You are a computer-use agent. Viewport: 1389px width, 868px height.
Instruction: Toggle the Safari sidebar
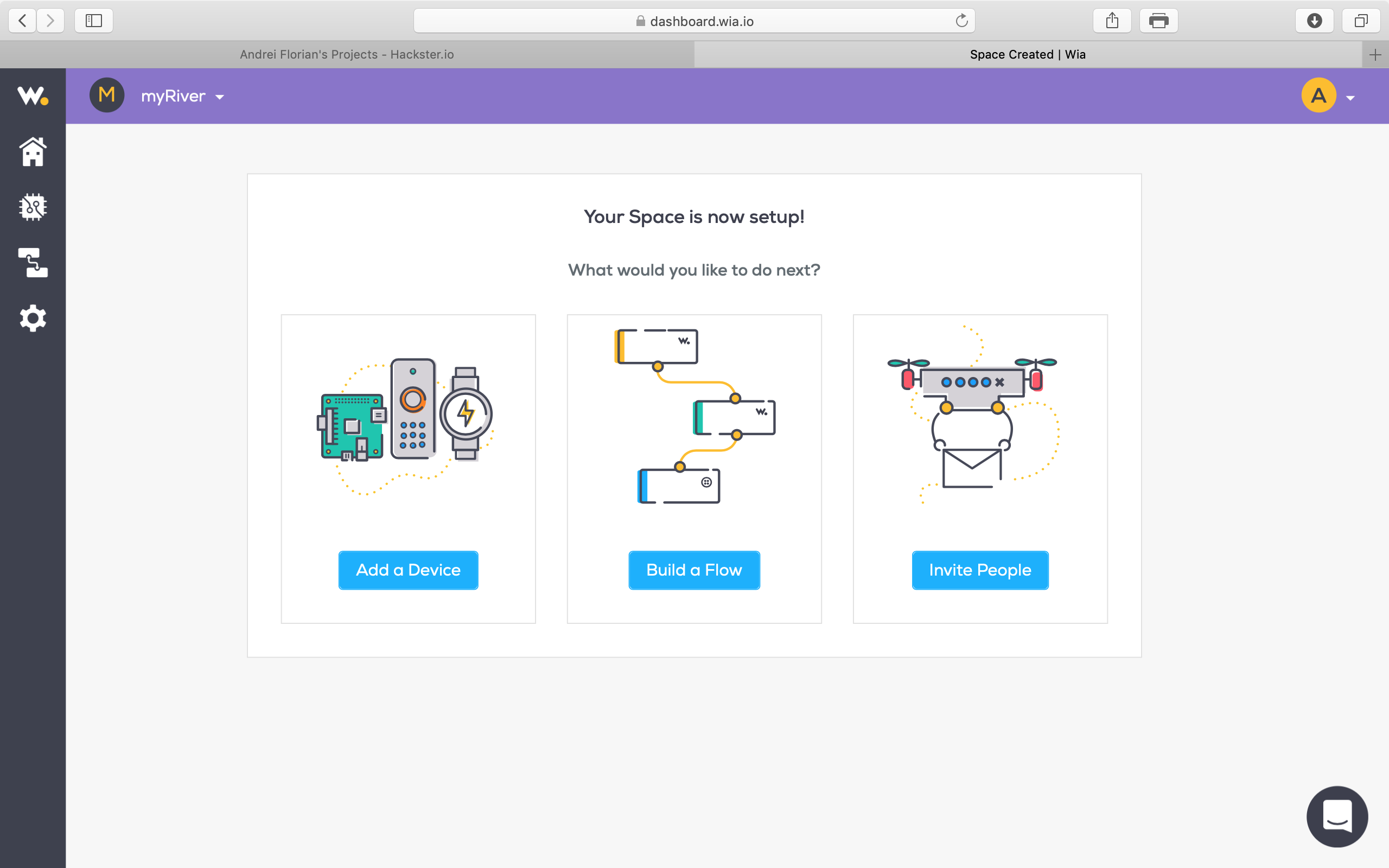(x=93, y=21)
